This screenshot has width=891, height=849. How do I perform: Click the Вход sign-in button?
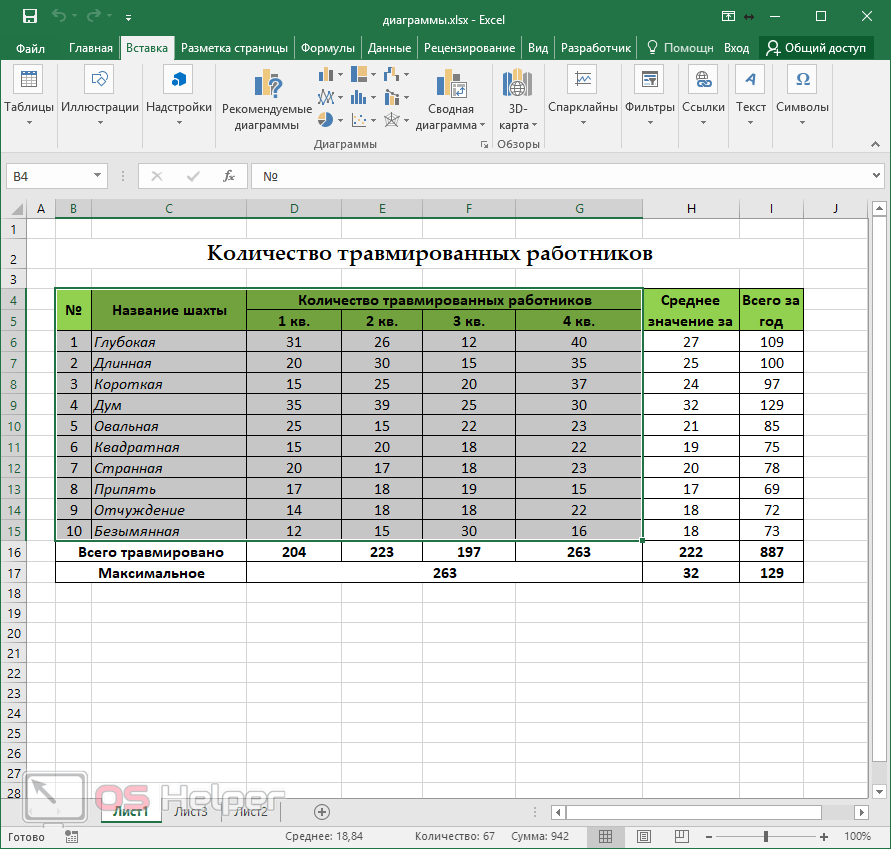tap(736, 48)
